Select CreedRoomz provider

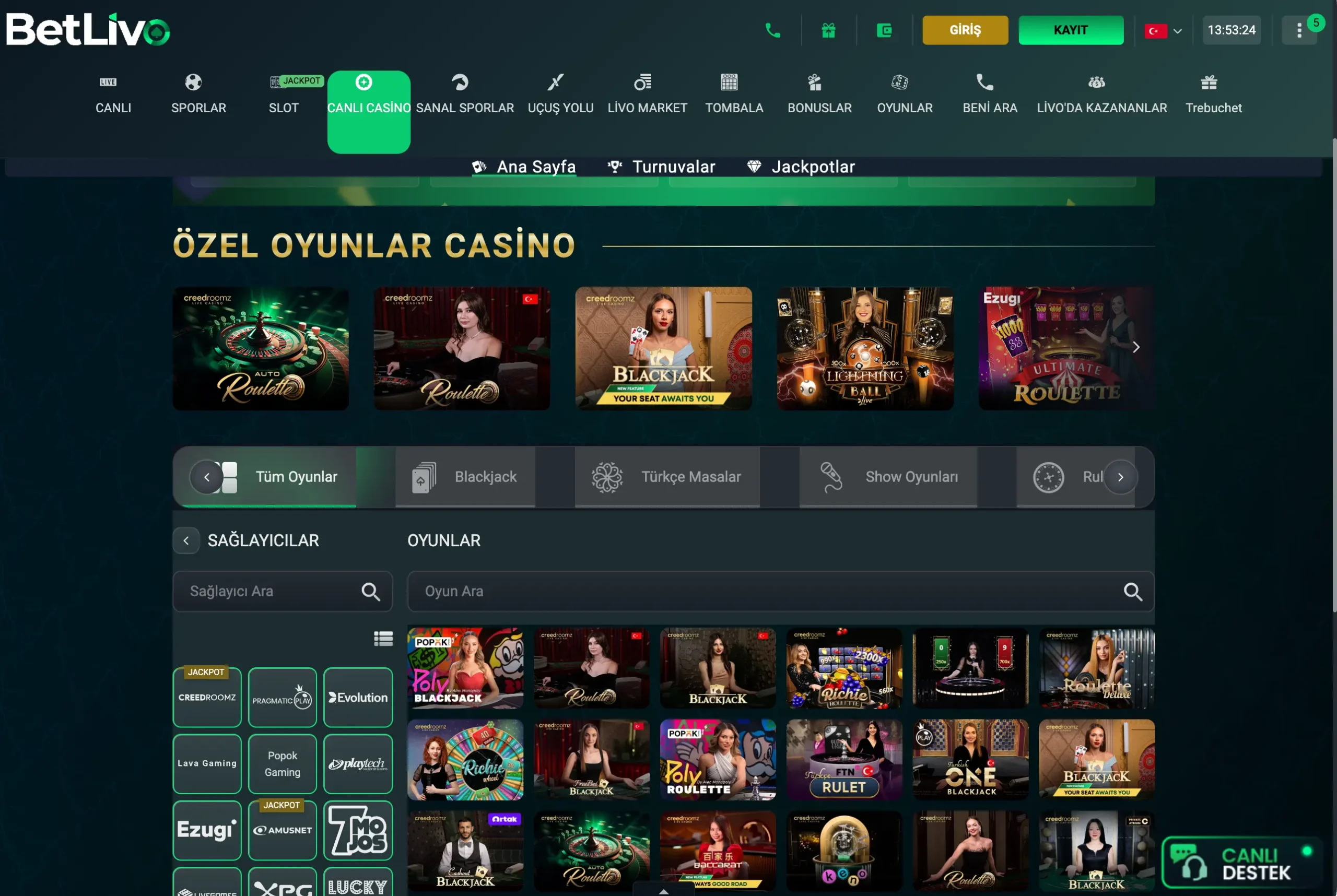coord(207,697)
